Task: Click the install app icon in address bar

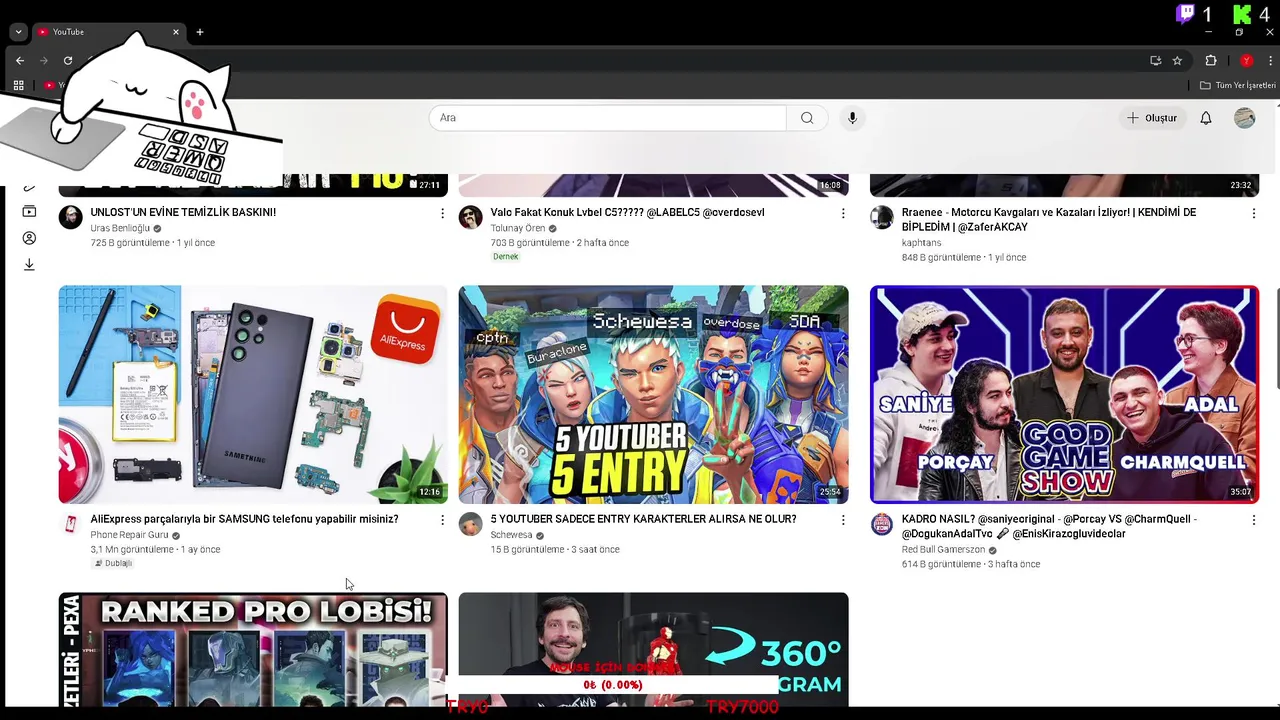Action: (x=1155, y=61)
